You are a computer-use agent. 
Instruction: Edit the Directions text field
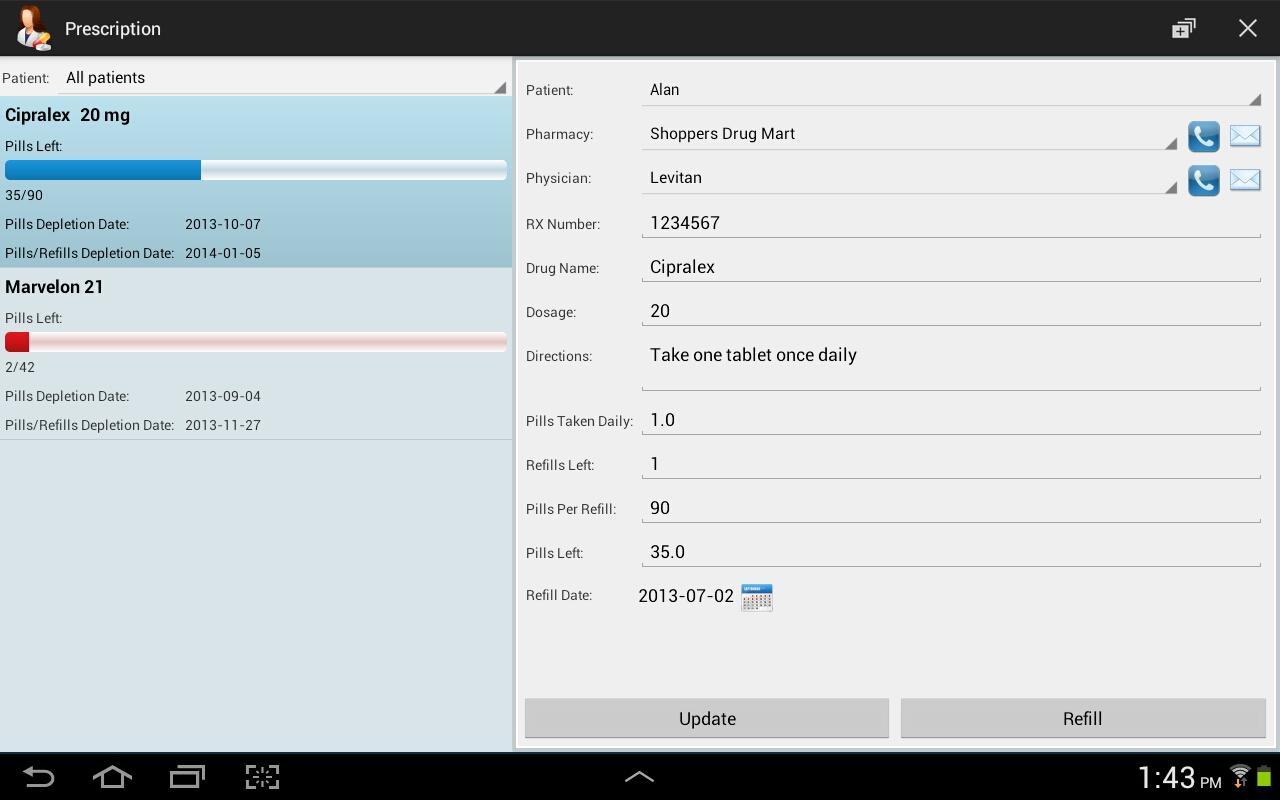[951, 365]
